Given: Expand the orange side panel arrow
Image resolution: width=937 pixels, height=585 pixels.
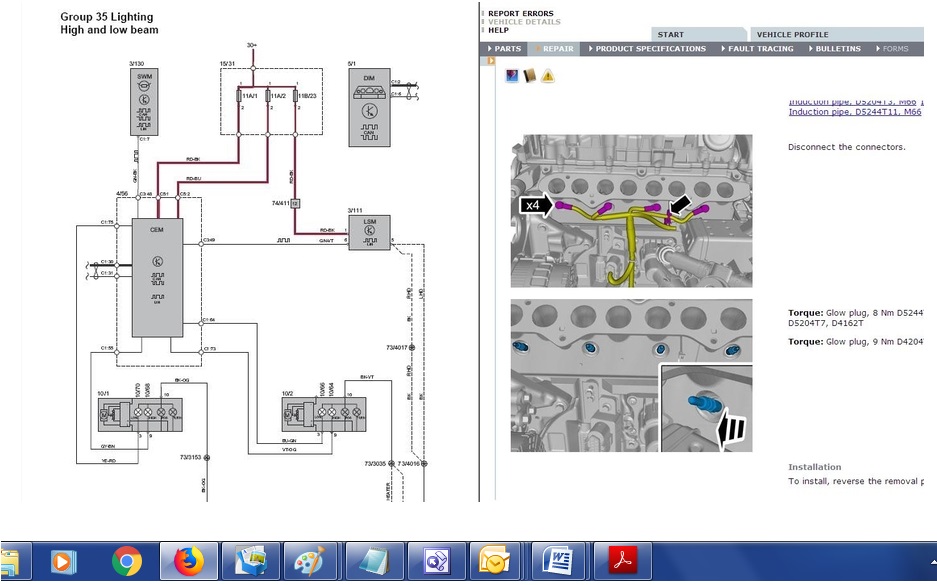Looking at the screenshot, I should [x=491, y=61].
